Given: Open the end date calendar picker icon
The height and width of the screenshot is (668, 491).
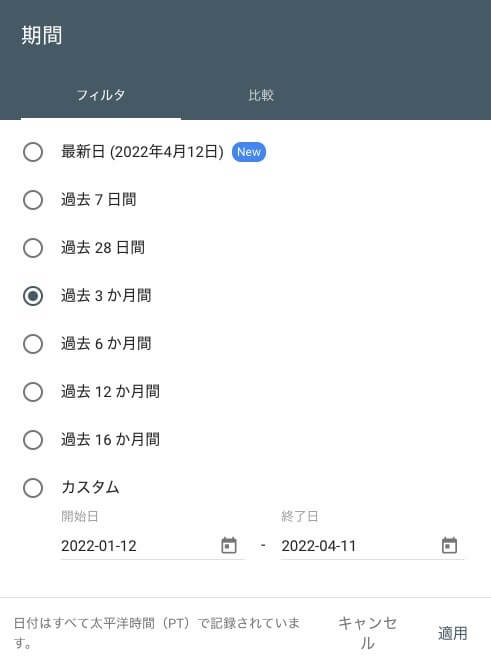Looking at the screenshot, I should pyautogui.click(x=449, y=545).
